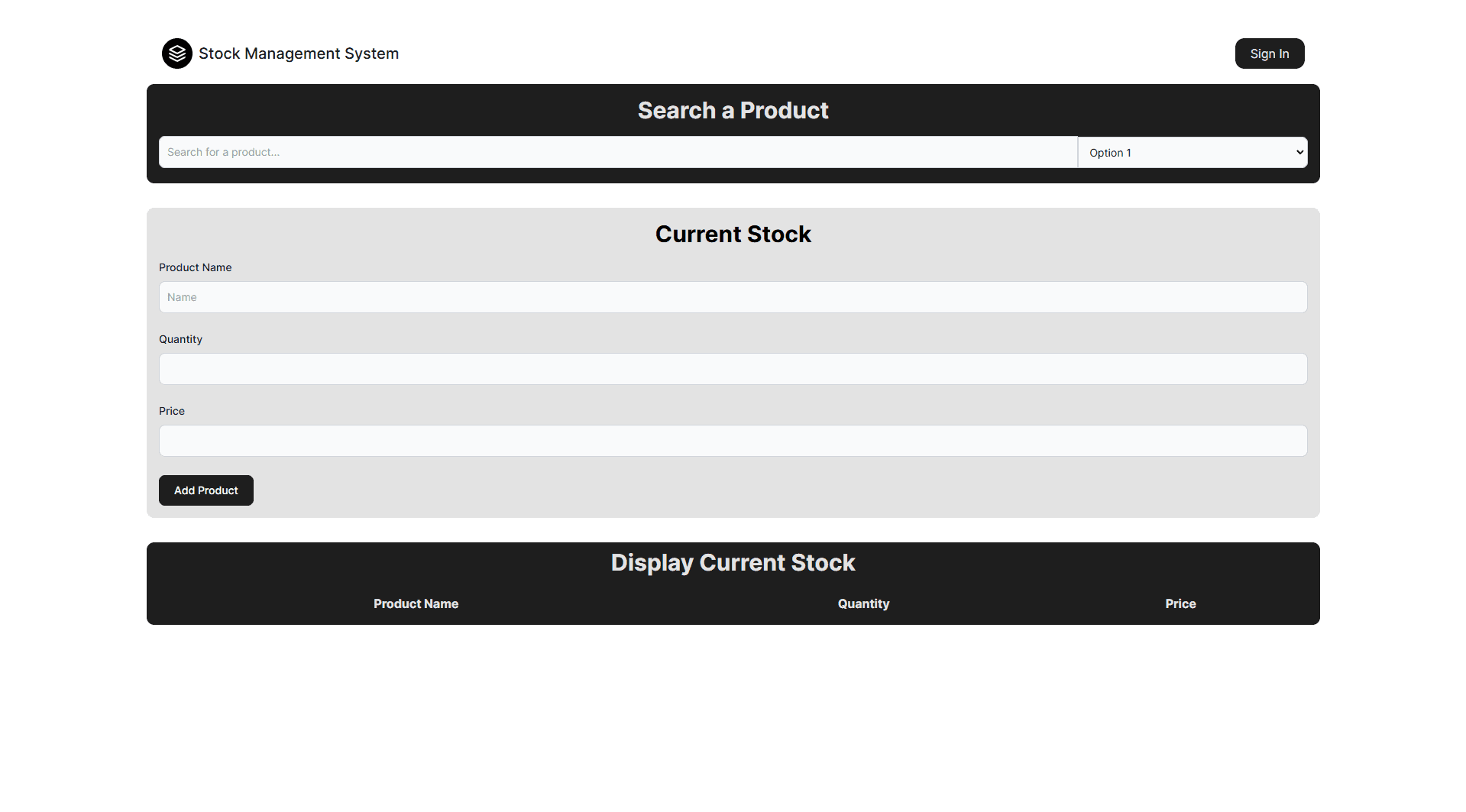Click the Search a Product heading

(x=733, y=111)
